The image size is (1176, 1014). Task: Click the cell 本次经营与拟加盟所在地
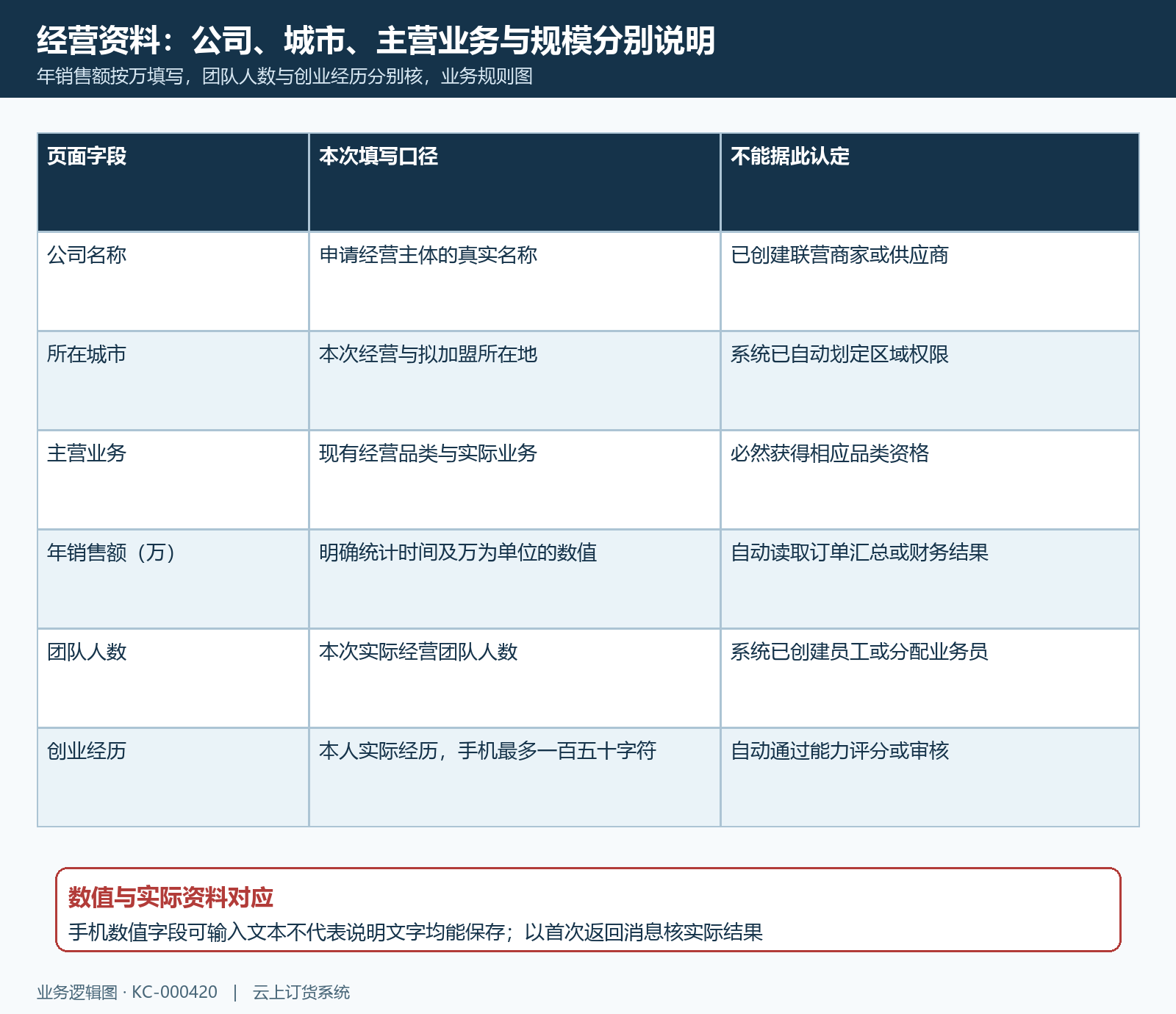pos(514,381)
